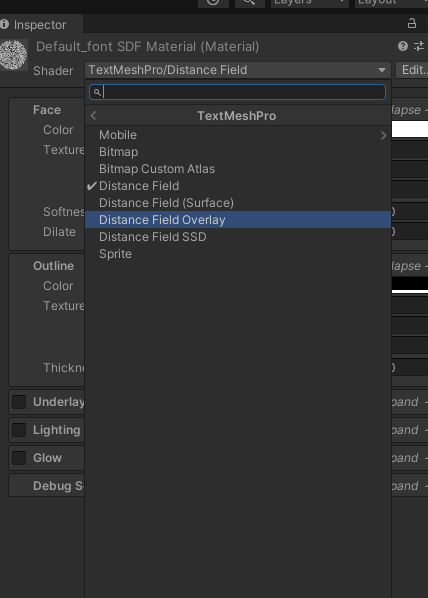The image size is (428, 598).
Task: Click the TextMeshPro category header
Action: pos(237,116)
